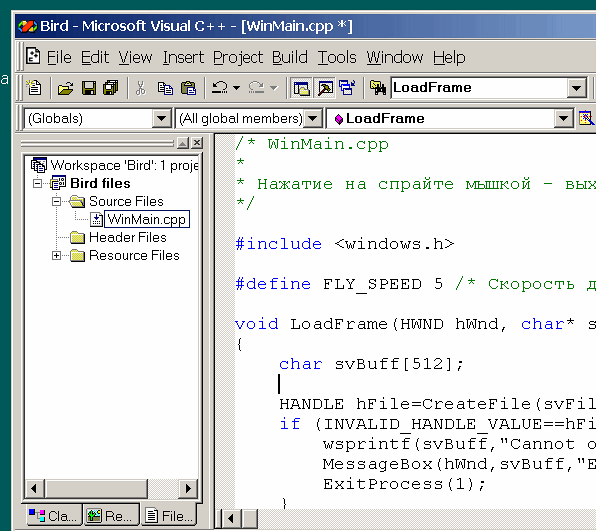Click the Visual C++ title bar icon
This screenshot has width=596, height=531.
coord(28,26)
